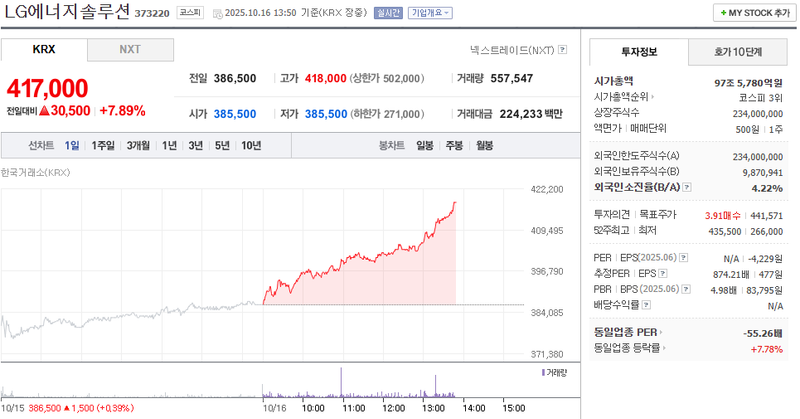Select the 1일 line chart period
Image resolution: width=800 pixels, height=419 pixels.
pyautogui.click(x=72, y=146)
